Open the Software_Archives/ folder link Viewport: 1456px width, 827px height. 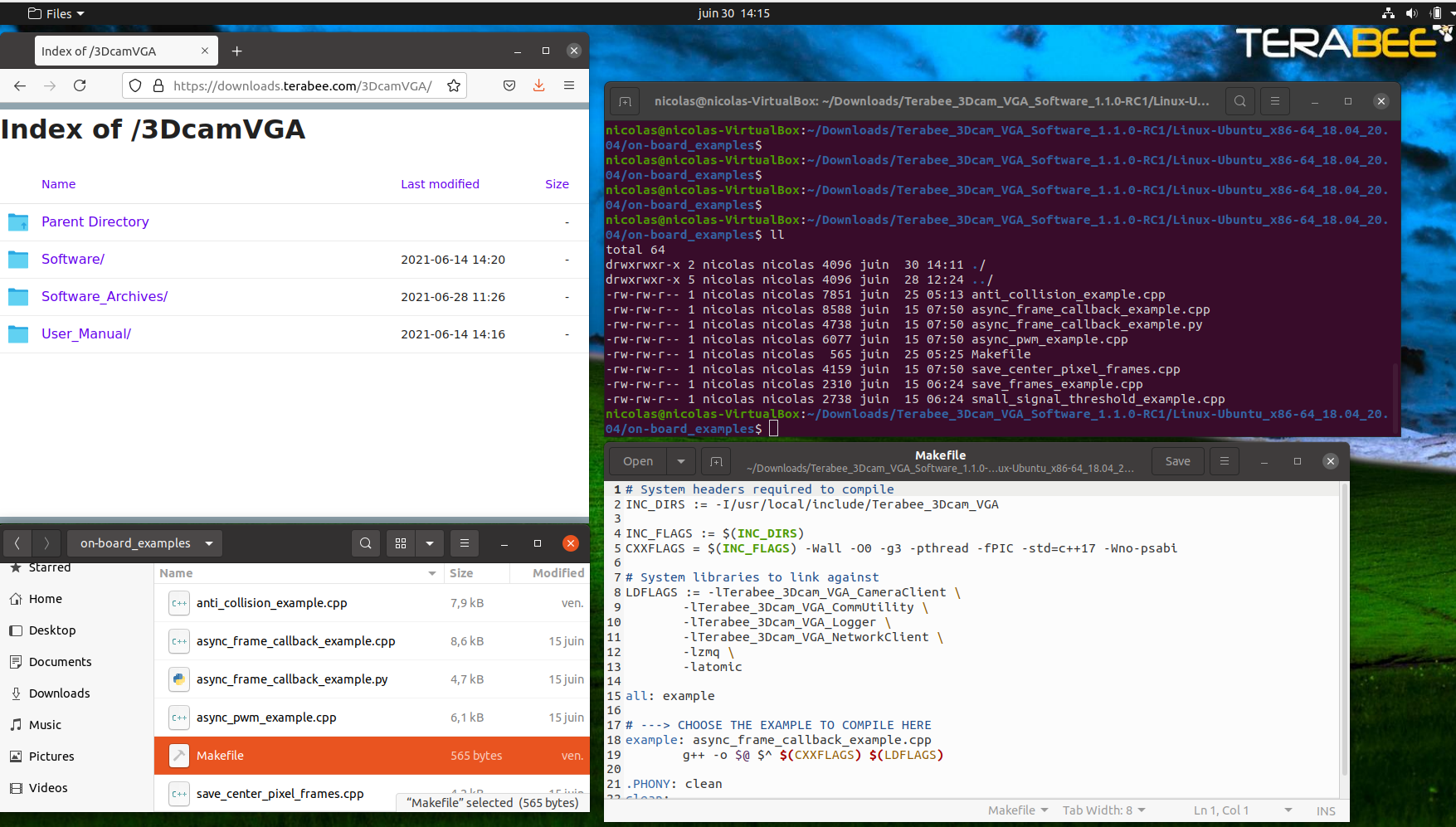105,296
